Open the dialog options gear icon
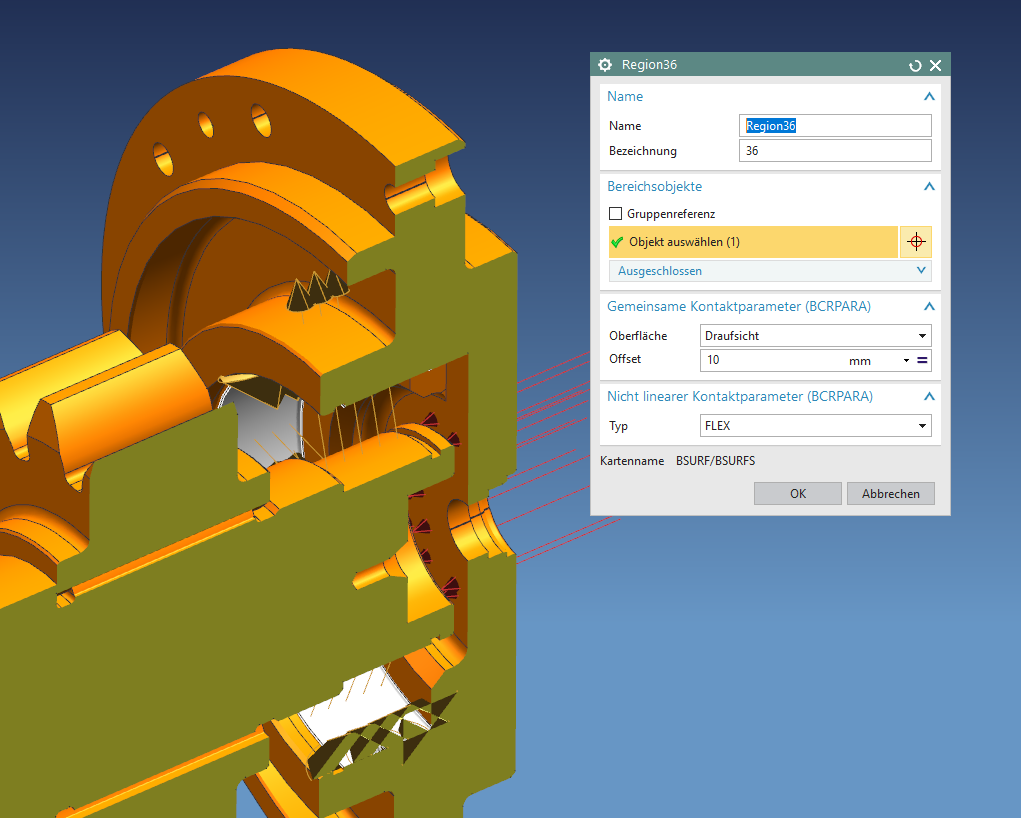Image resolution: width=1021 pixels, height=818 pixels. 604,64
